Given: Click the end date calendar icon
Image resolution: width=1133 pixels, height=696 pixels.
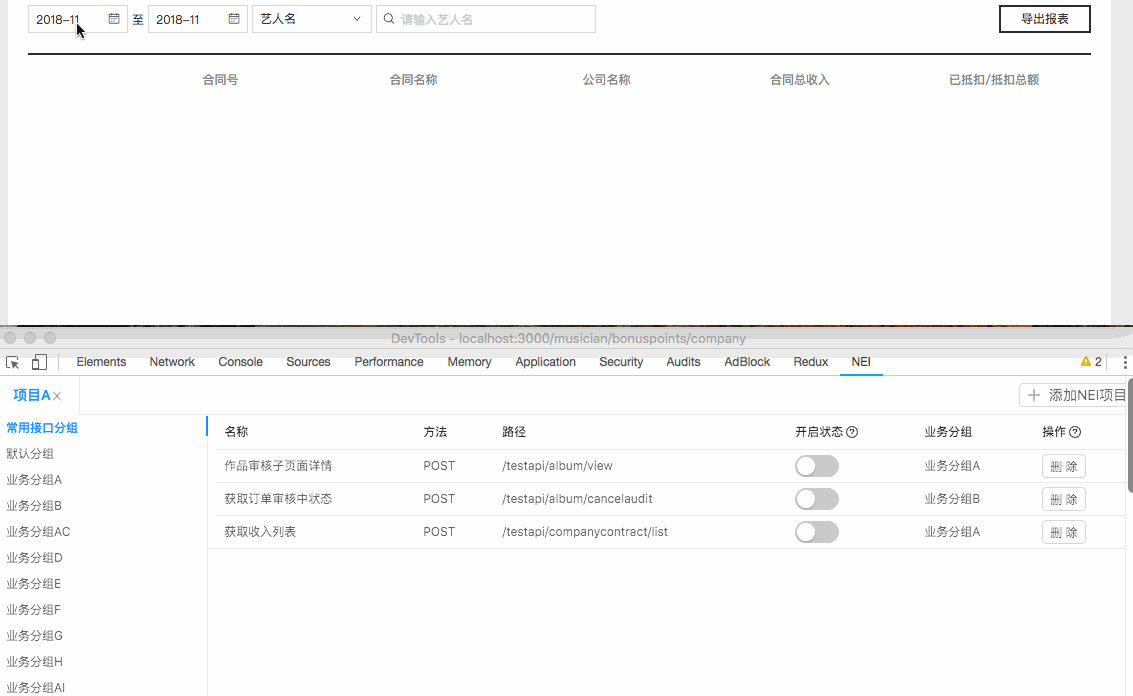Looking at the screenshot, I should (x=234, y=19).
